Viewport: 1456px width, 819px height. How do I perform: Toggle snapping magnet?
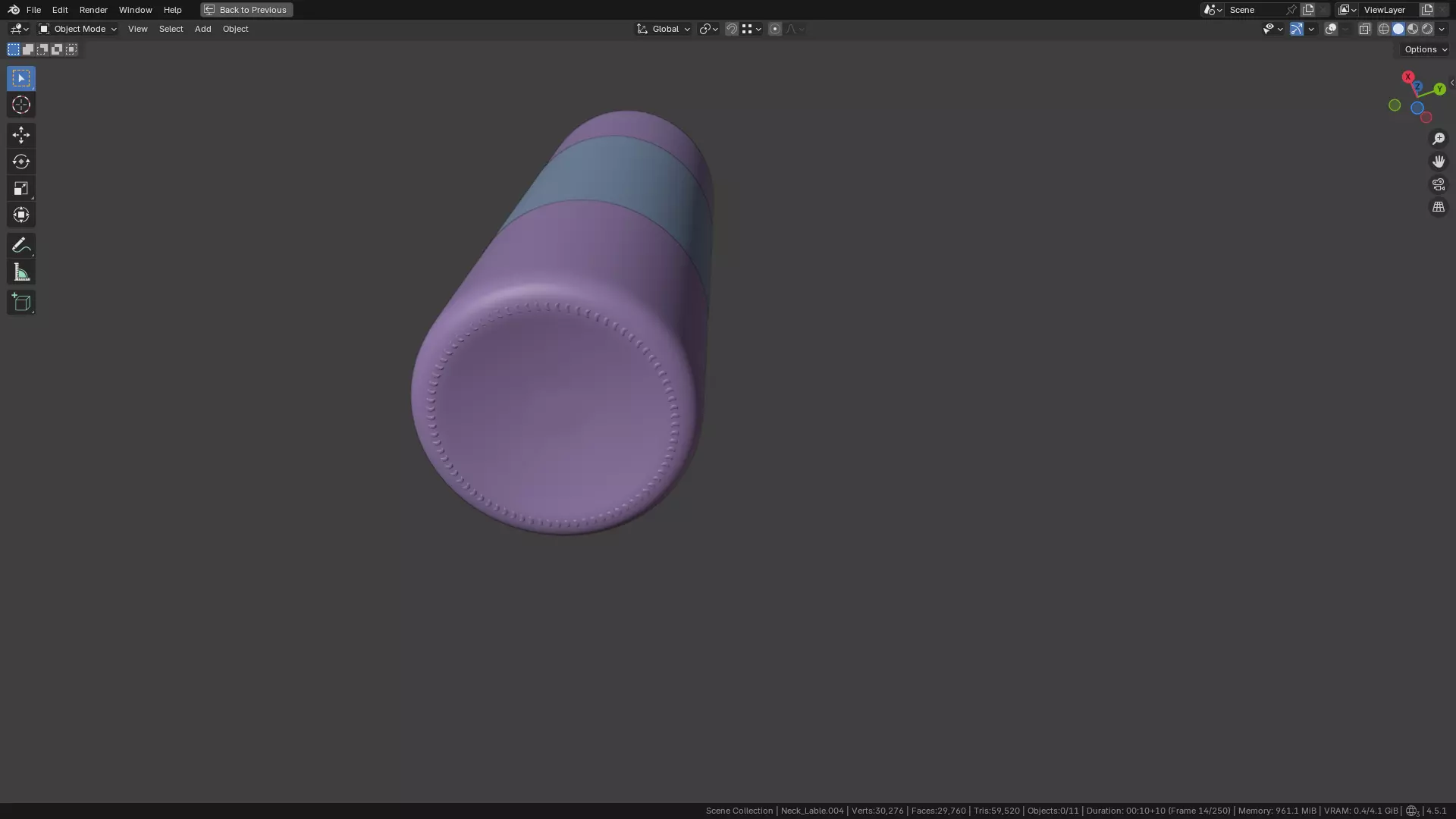tap(732, 29)
